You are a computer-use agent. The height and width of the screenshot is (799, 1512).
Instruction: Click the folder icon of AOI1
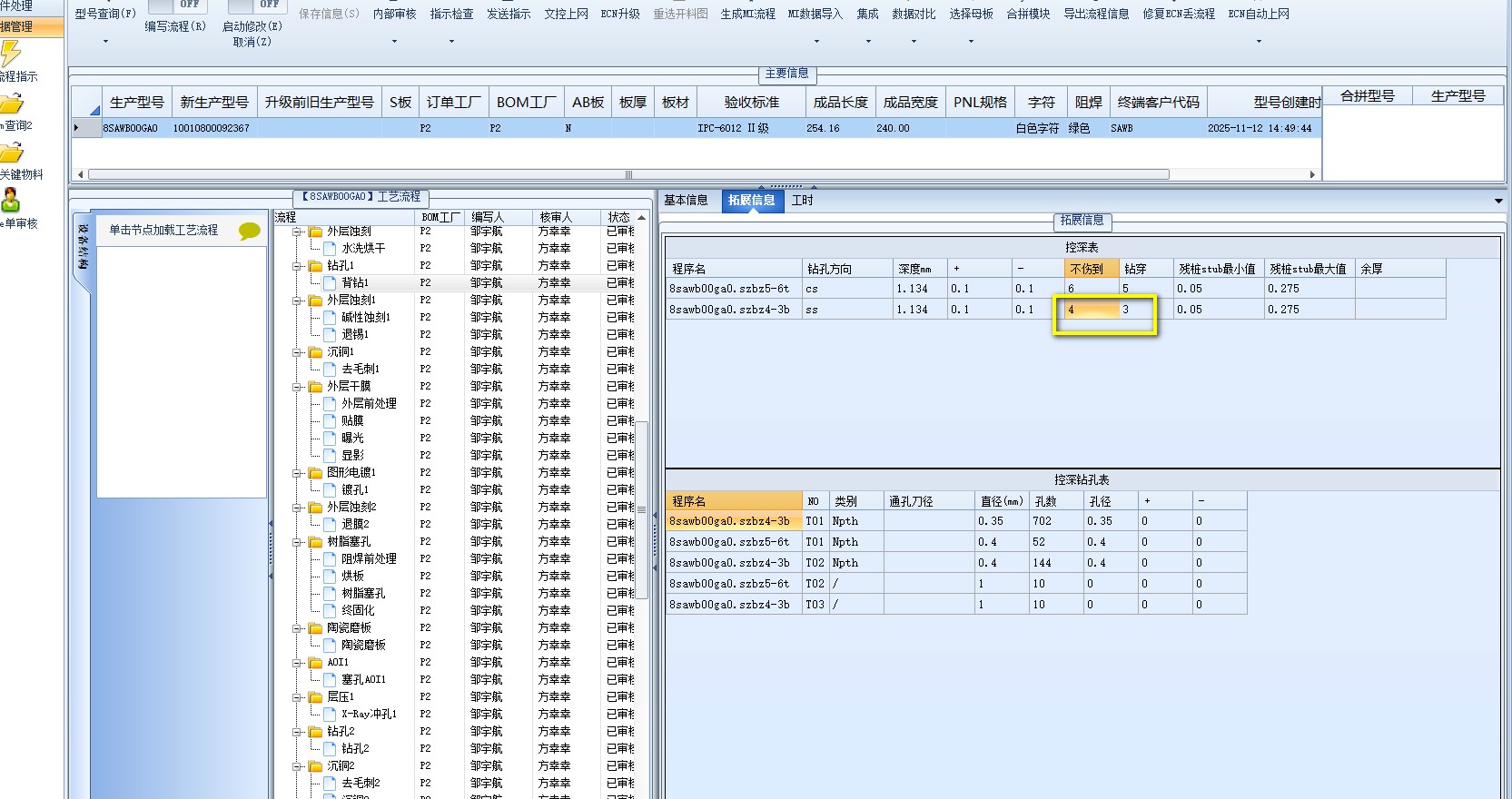tap(316, 663)
